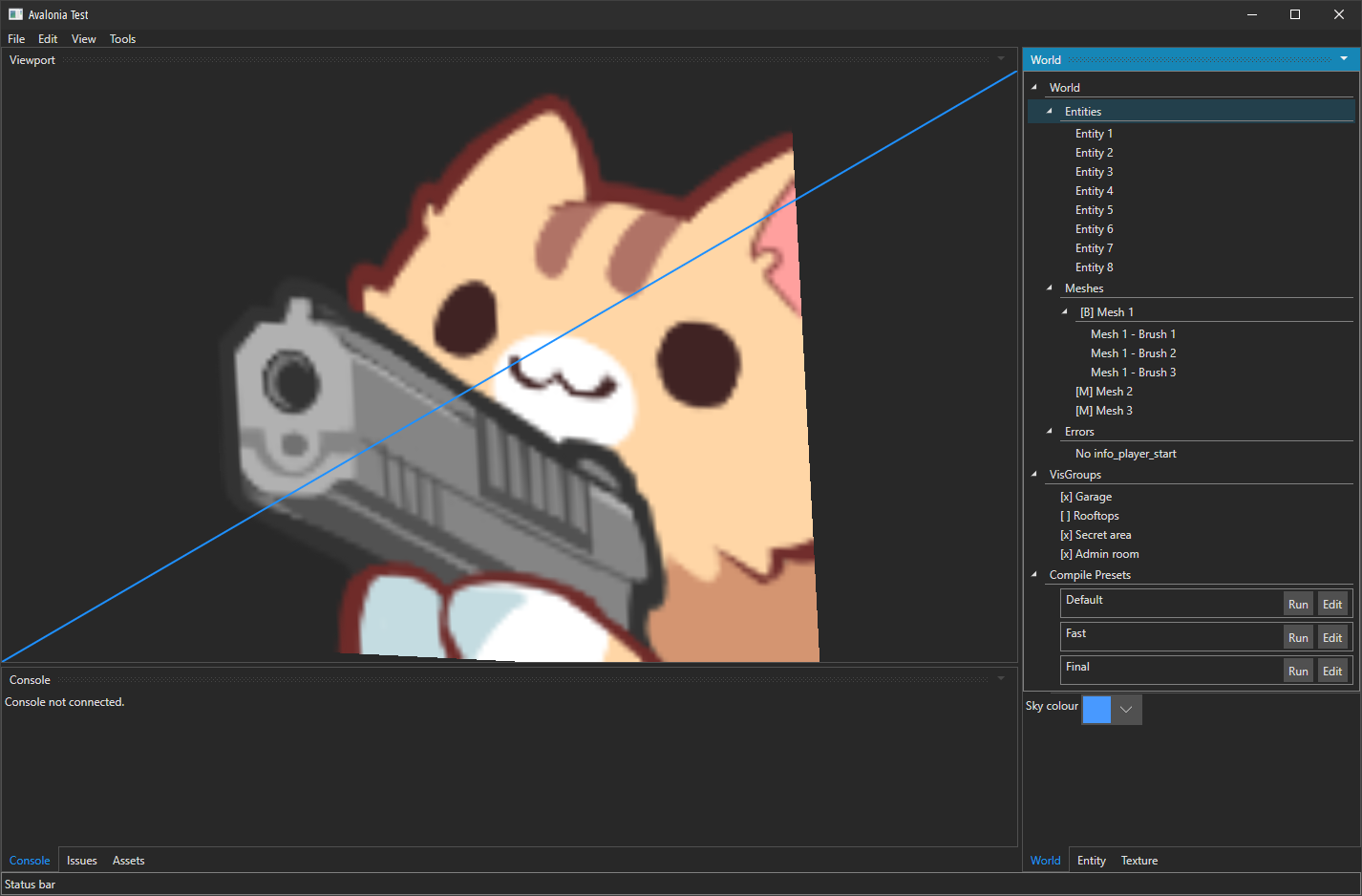This screenshot has height=896, width=1362.
Task: Click the Default preset name
Action: pos(1084,600)
